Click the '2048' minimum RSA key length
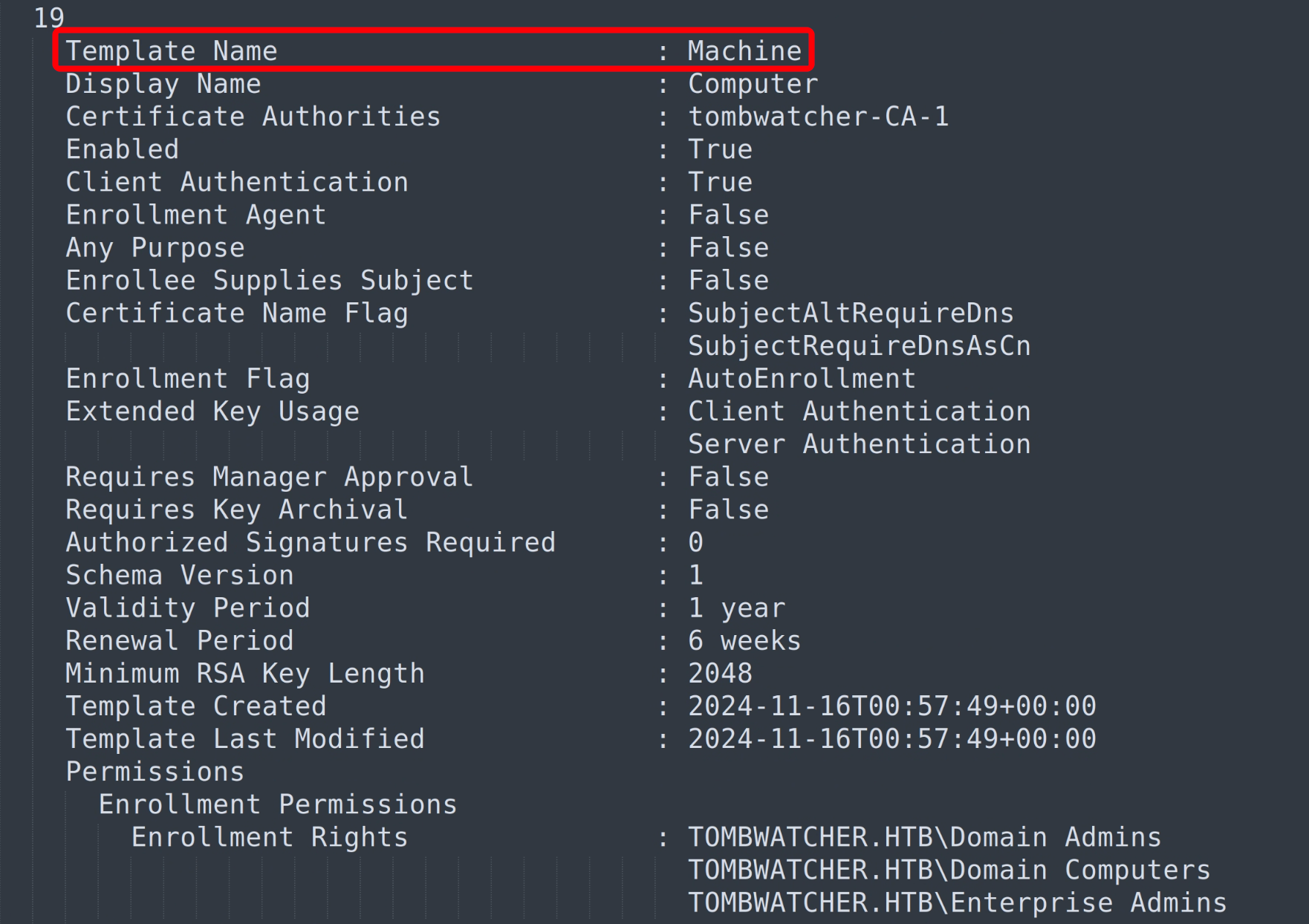Viewport: 1309px width, 924px height. tap(720, 674)
